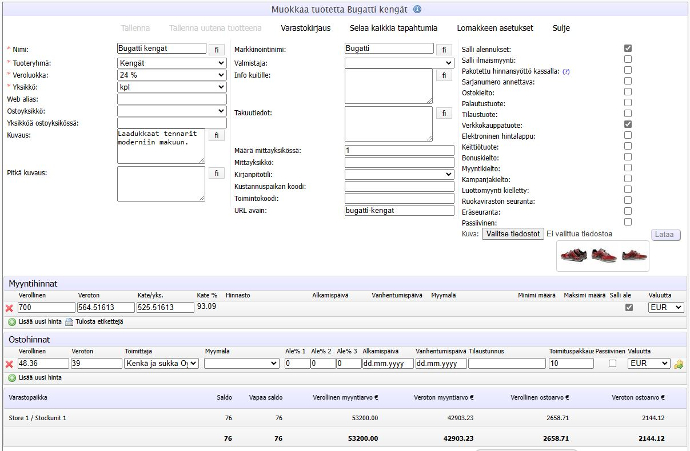Open the info icon beside the page title
The height and width of the screenshot is (451, 690).
click(x=417, y=9)
